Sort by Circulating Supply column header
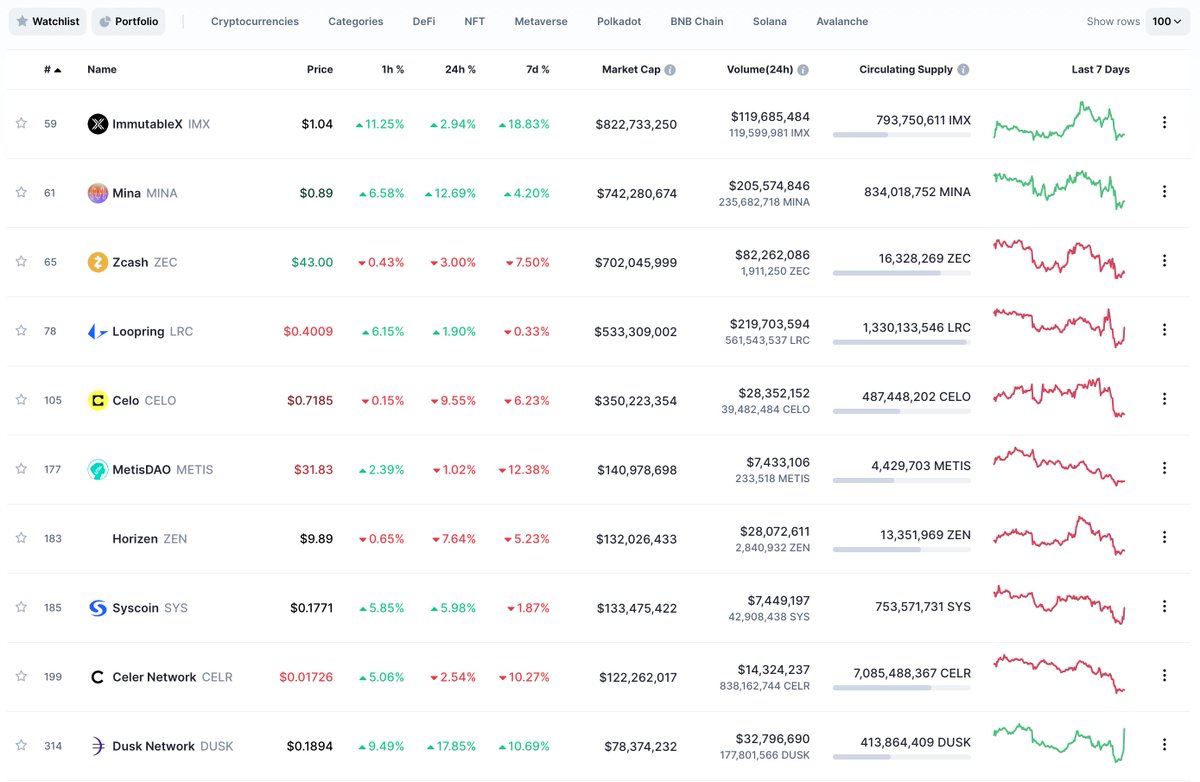This screenshot has width=1200, height=782. (906, 70)
